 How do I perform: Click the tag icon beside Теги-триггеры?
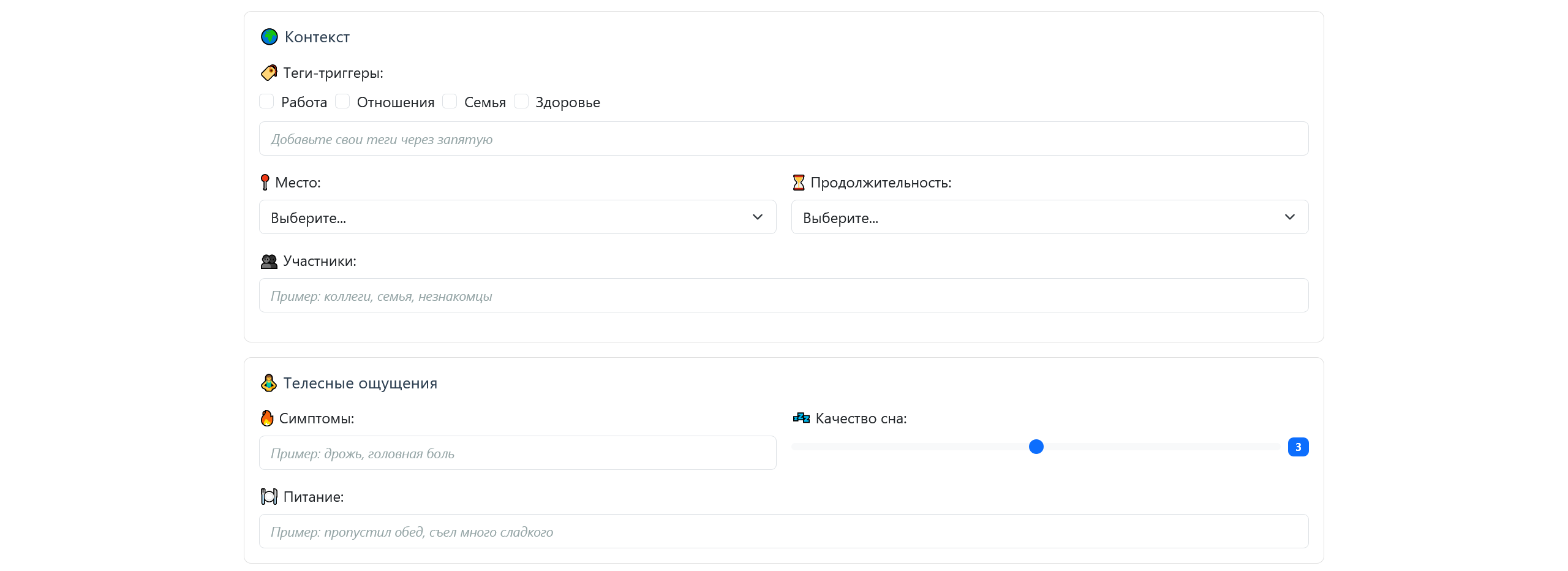[x=269, y=73]
